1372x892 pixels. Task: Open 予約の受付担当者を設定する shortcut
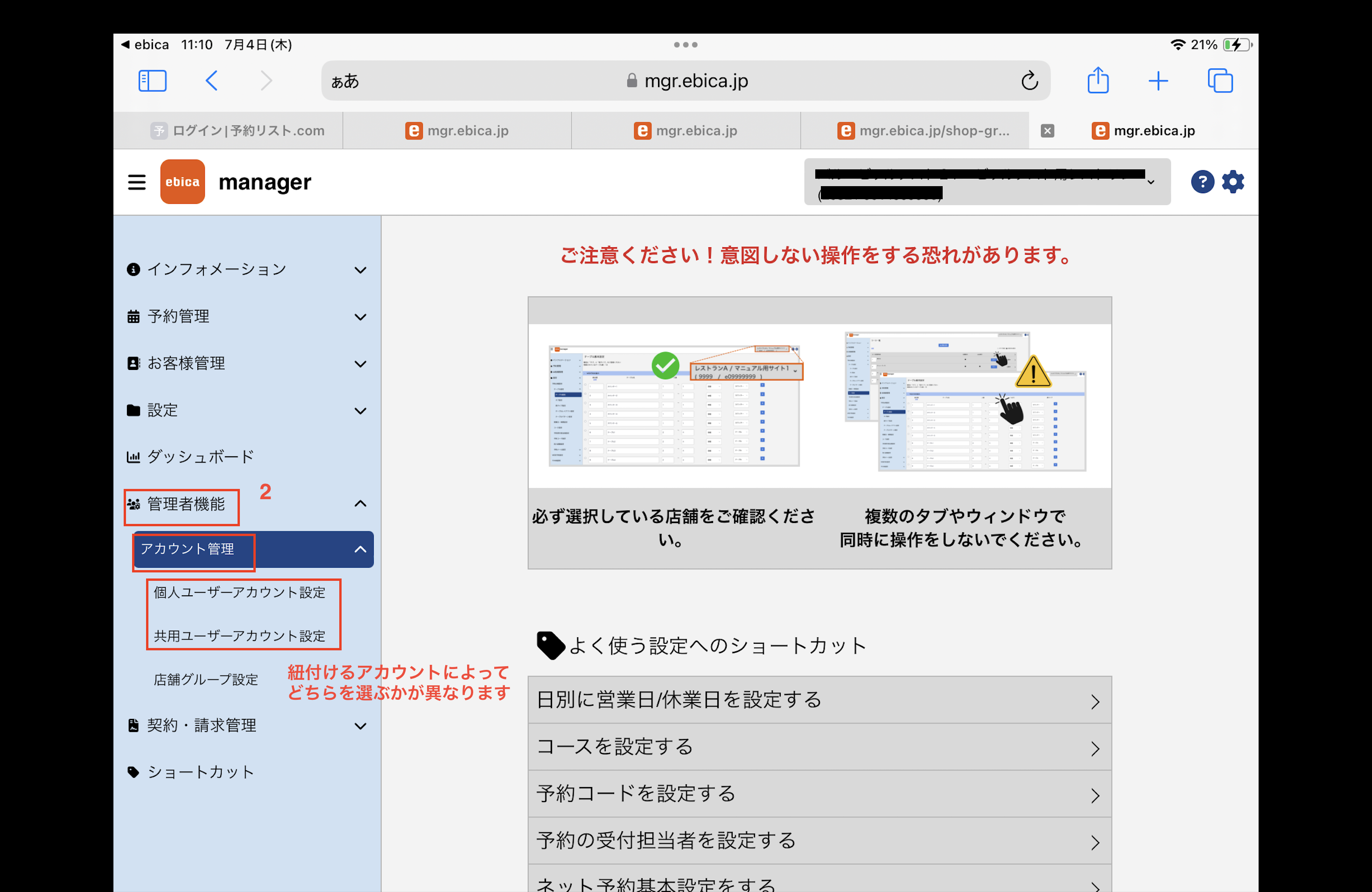(820, 841)
